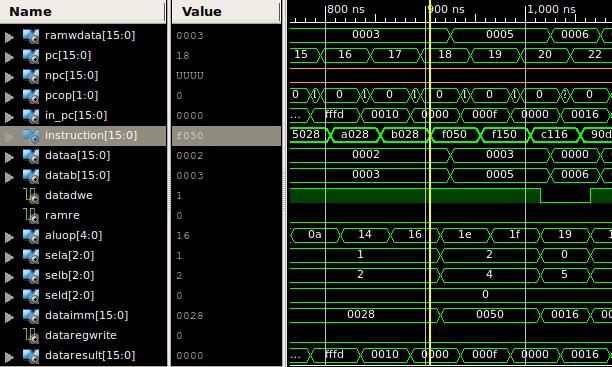Click the bus icon beside instruction[15:0]
Screen dimensions: 612x367
click(31, 135)
